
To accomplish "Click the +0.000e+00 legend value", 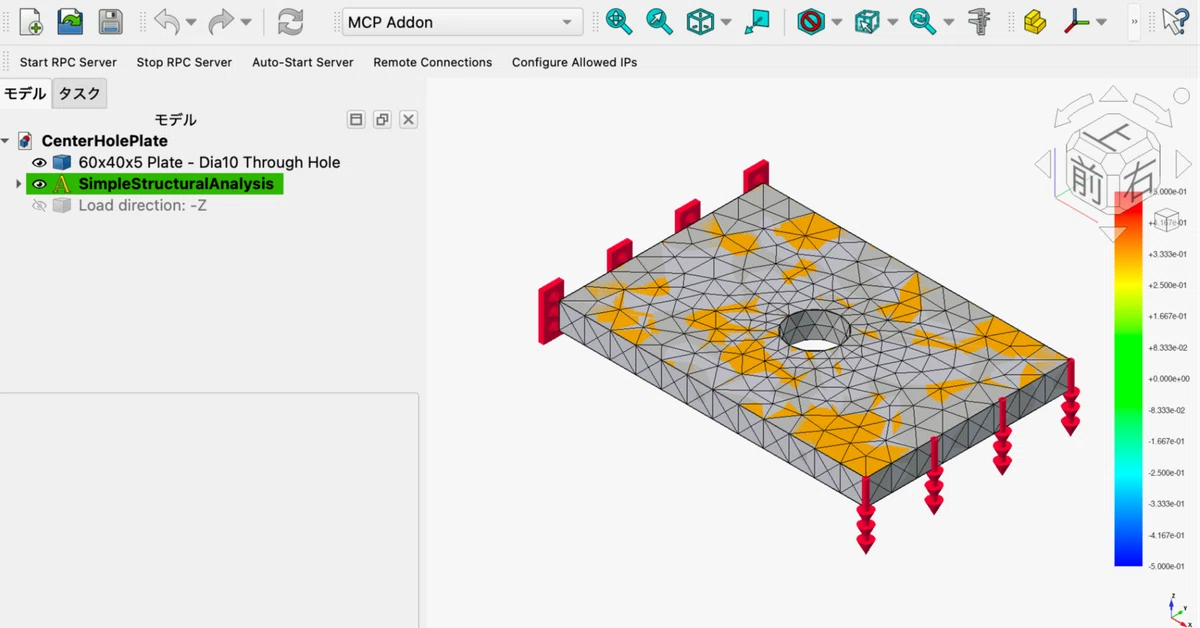I will click(1167, 379).
